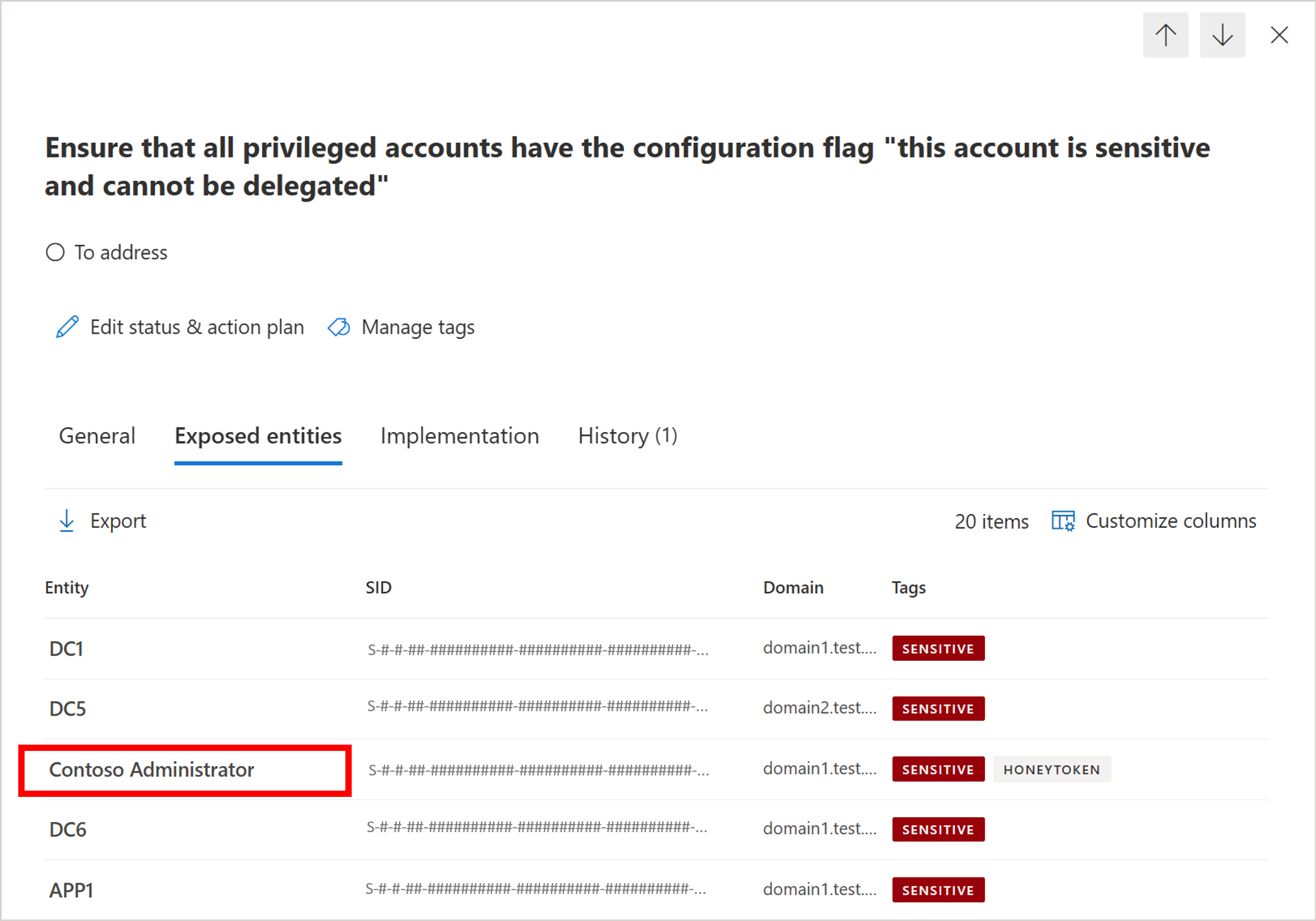Close the recommendation details panel
Viewport: 1316px width, 921px height.
[x=1279, y=35]
